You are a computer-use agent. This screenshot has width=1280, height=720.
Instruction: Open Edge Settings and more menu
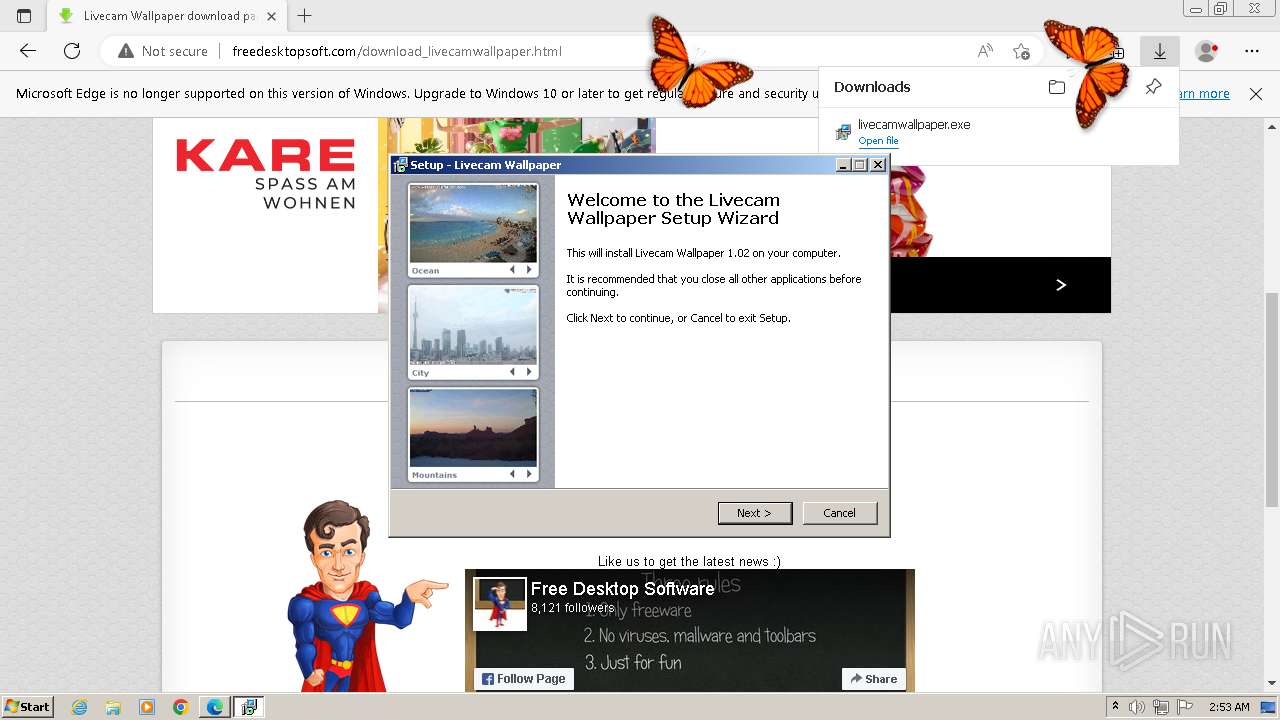pos(1252,51)
